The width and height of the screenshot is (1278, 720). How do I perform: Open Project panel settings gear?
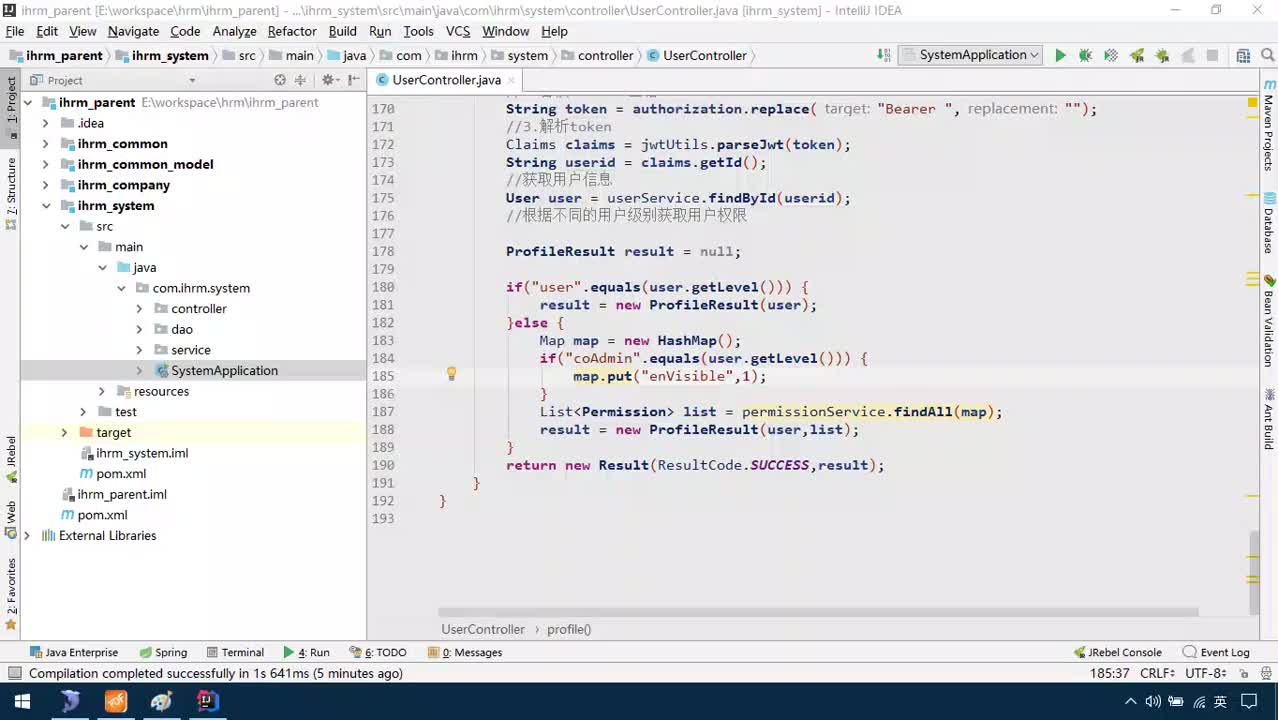tap(327, 80)
